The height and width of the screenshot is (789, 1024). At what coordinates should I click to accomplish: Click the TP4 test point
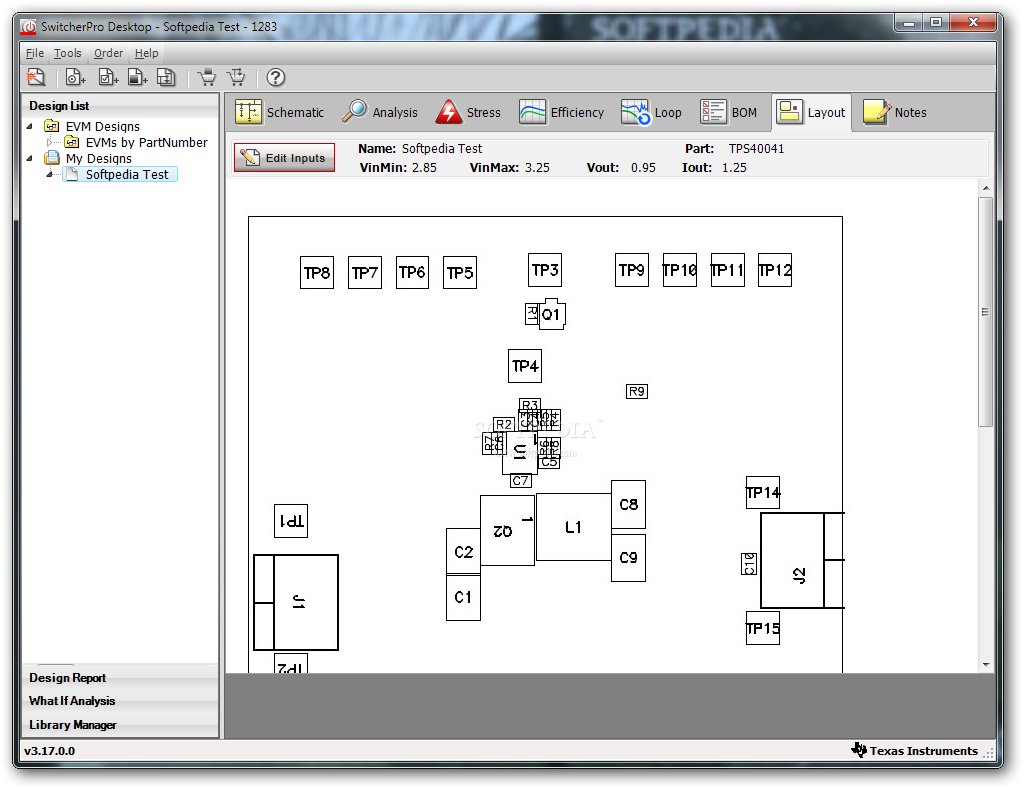pyautogui.click(x=525, y=366)
